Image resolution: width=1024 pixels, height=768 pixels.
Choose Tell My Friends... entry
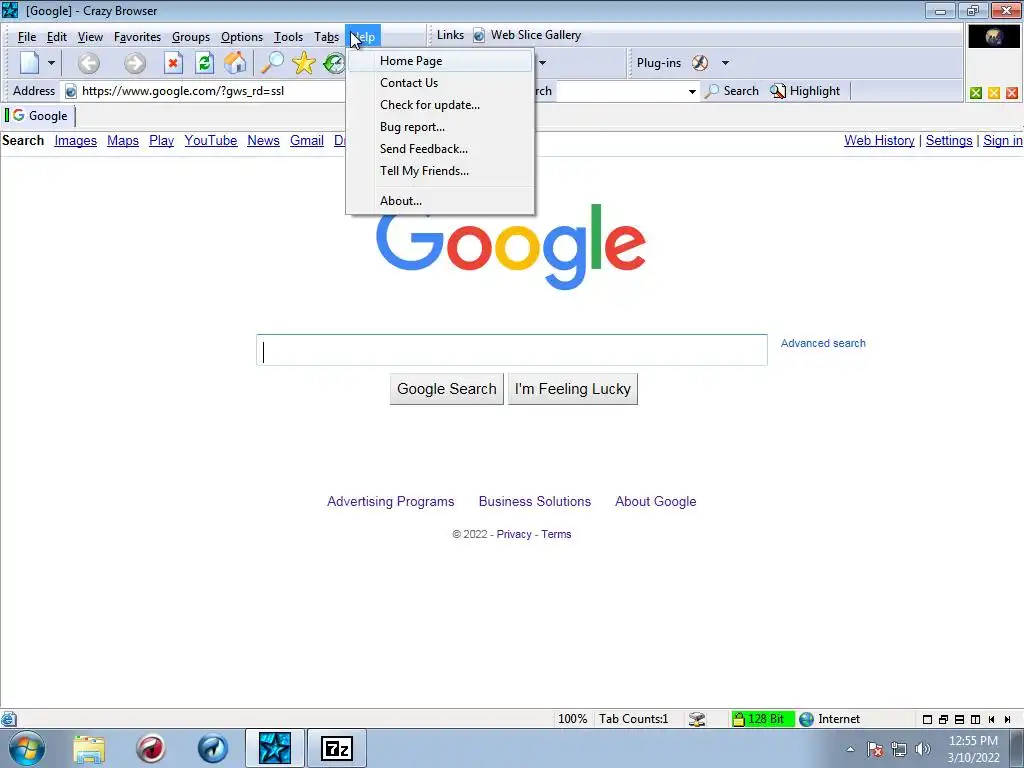click(440, 171)
